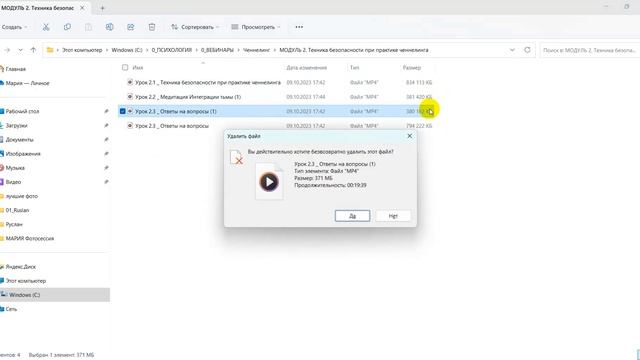Confirm deletion with Да button

(352, 216)
